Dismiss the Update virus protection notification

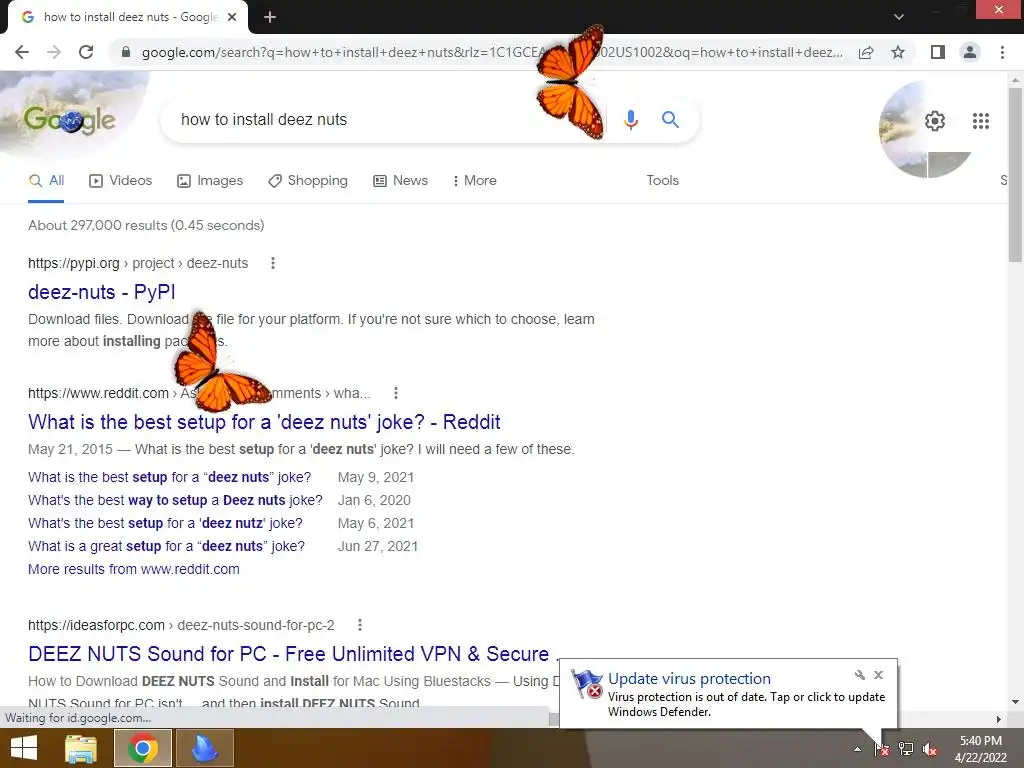(878, 675)
